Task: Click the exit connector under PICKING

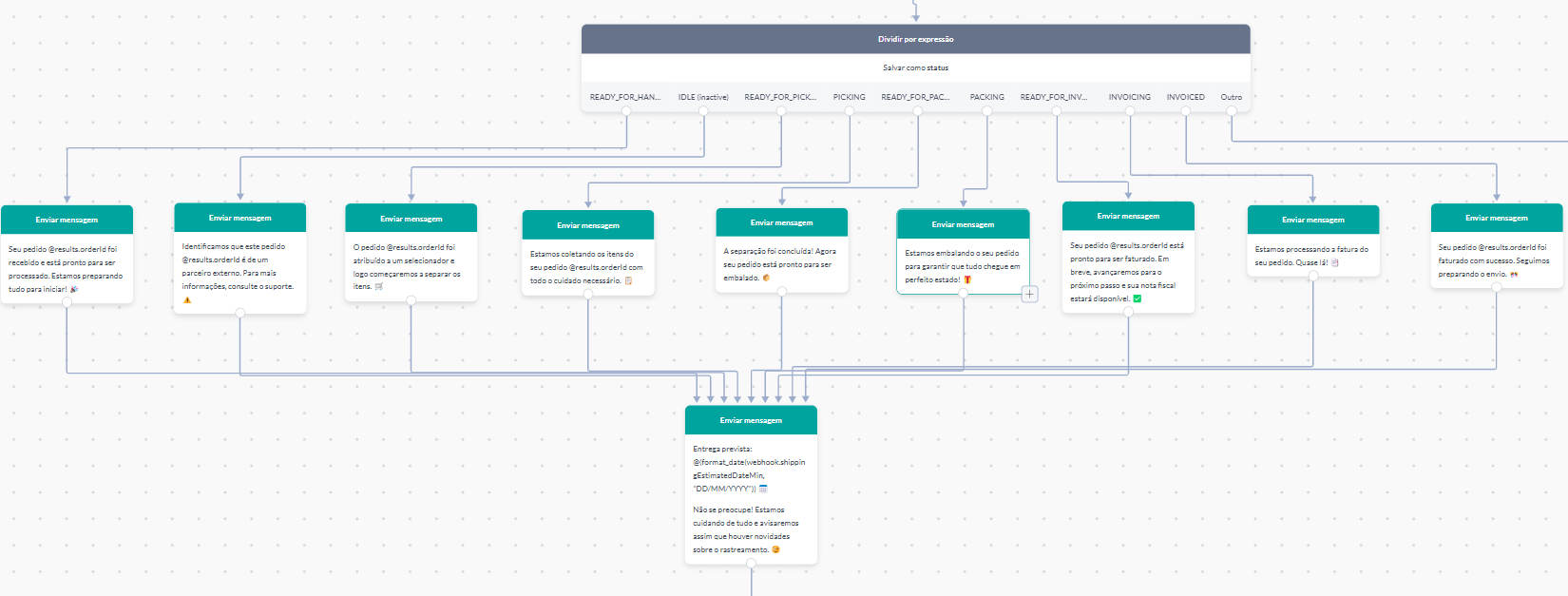Action: [x=850, y=111]
